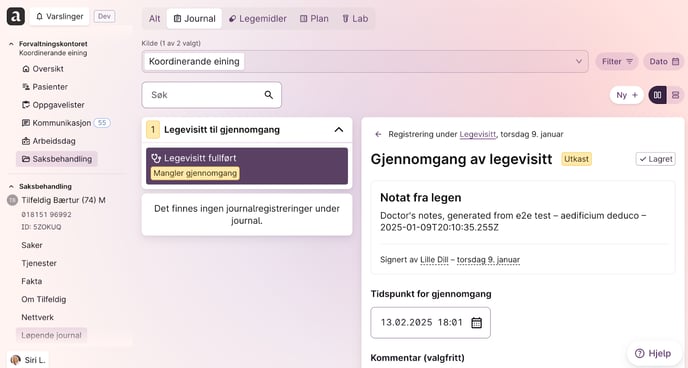The image size is (688, 368).
Task: Click the app logo icon
Action: tap(16, 17)
